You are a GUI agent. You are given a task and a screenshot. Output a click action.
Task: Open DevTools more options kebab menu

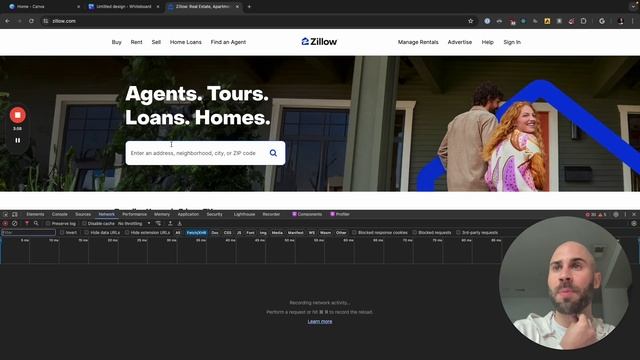(625, 214)
